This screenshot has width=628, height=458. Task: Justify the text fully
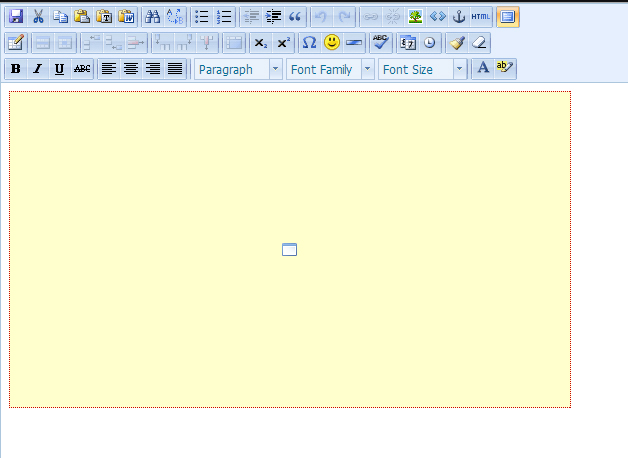175,69
